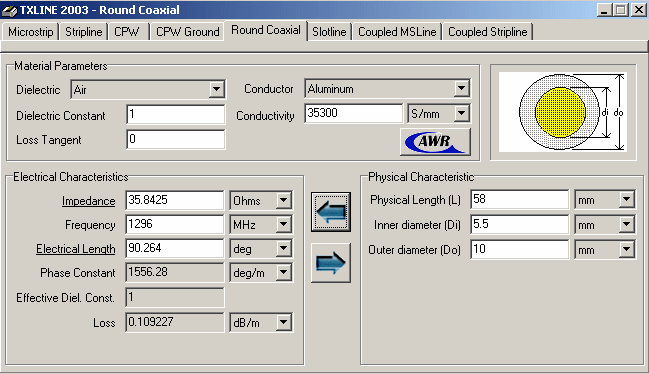The width and height of the screenshot is (649, 374).
Task: Click the Impedance underlined label
Action: point(89,201)
